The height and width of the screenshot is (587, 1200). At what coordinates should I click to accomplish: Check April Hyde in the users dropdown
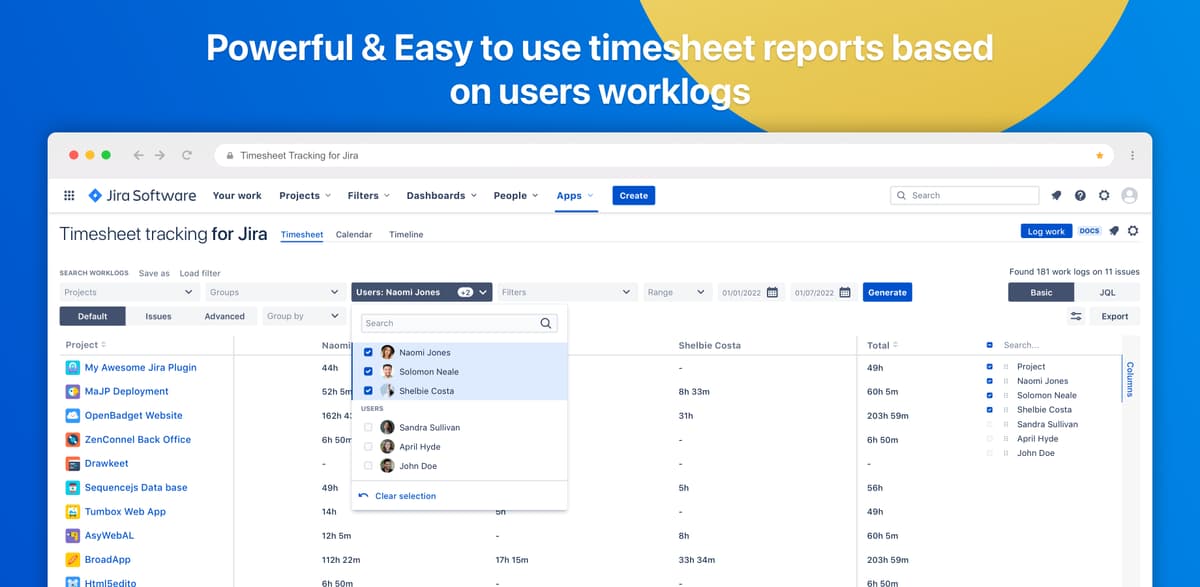[368, 447]
